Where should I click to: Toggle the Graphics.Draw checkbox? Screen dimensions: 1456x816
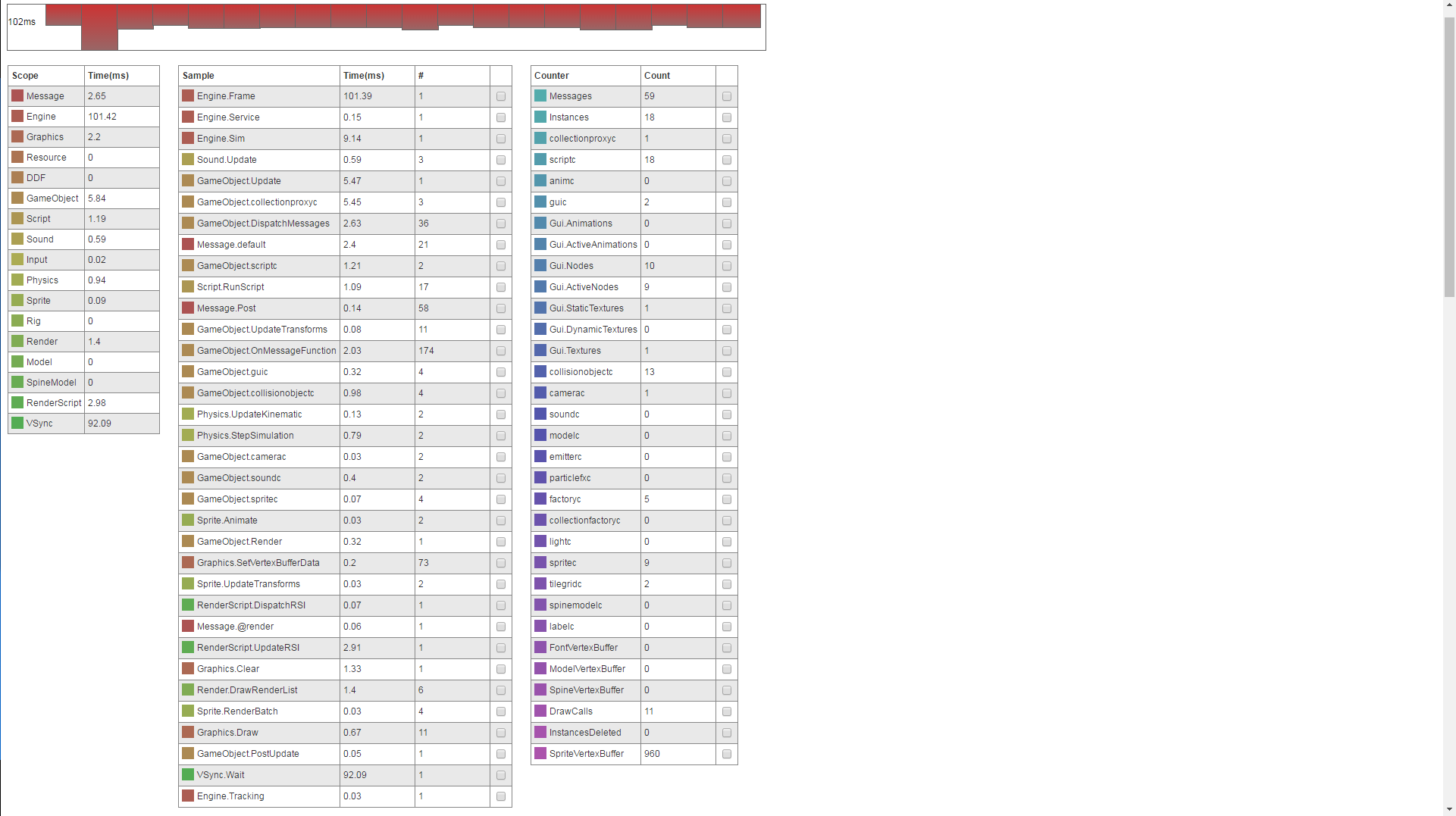coord(501,733)
